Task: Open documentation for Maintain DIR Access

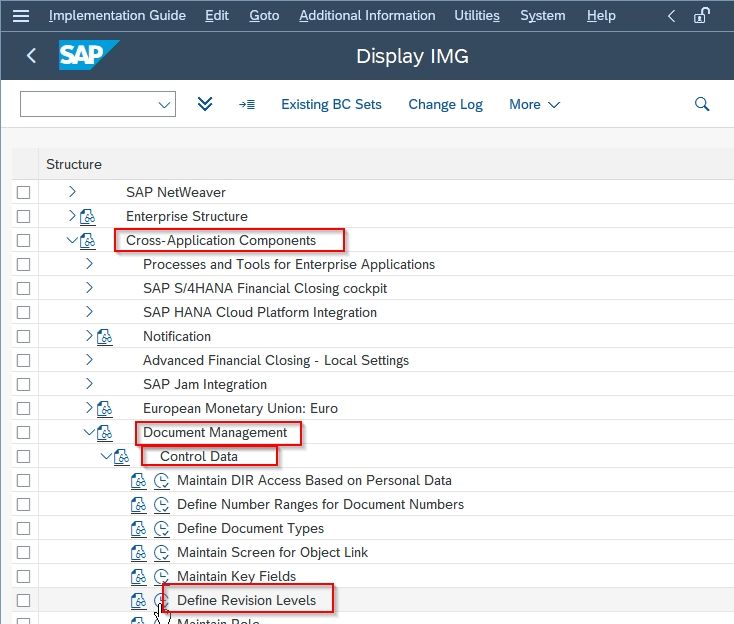Action: coord(138,481)
